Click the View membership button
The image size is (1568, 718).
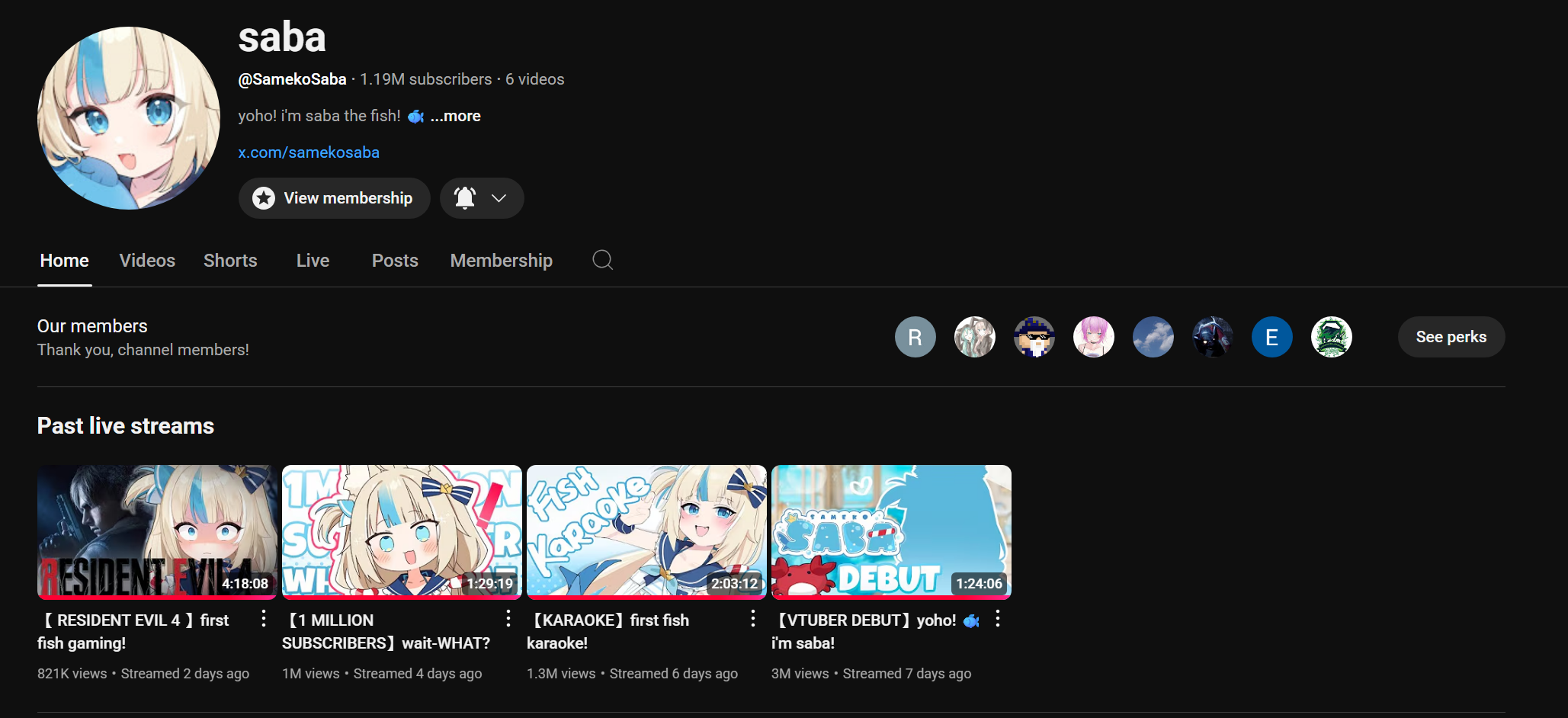click(x=334, y=198)
